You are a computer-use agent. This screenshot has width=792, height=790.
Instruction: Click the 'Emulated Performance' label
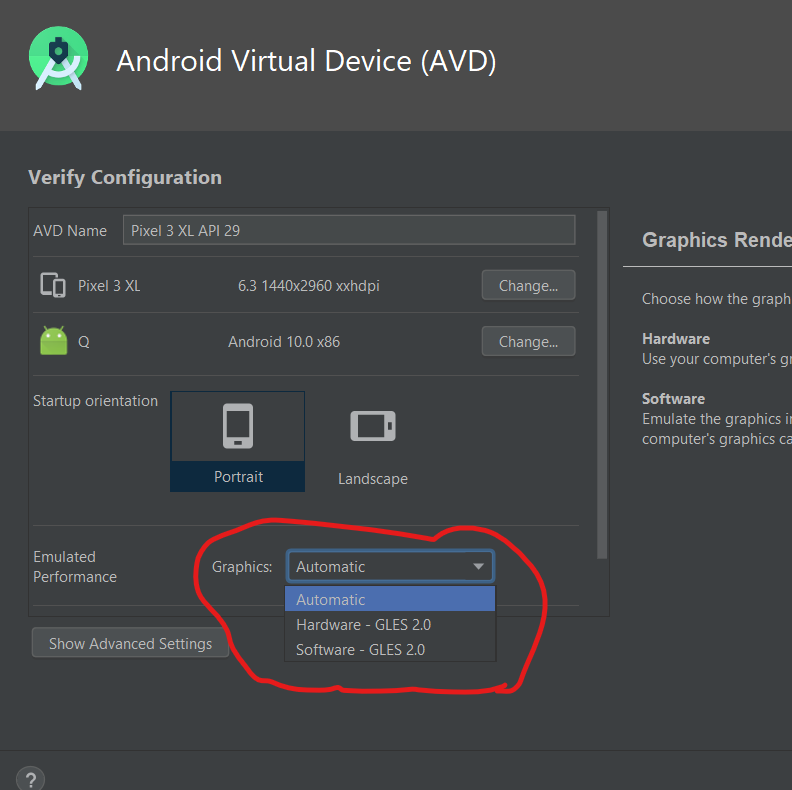tap(75, 567)
